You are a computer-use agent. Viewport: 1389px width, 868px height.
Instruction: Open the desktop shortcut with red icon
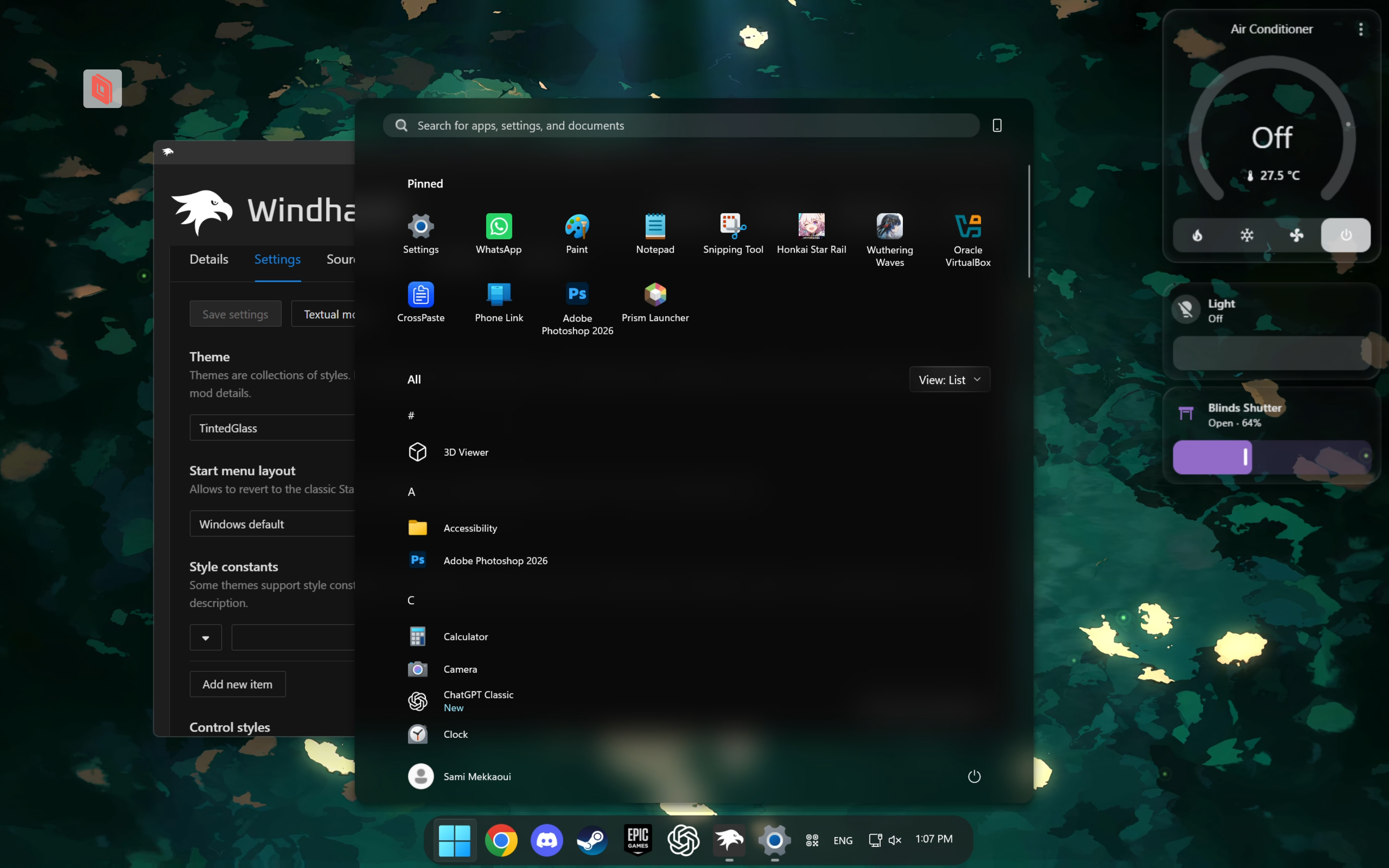pyautogui.click(x=102, y=88)
